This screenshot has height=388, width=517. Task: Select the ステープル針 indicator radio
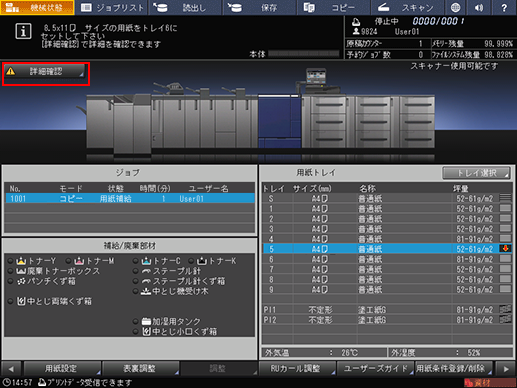(x=135, y=271)
